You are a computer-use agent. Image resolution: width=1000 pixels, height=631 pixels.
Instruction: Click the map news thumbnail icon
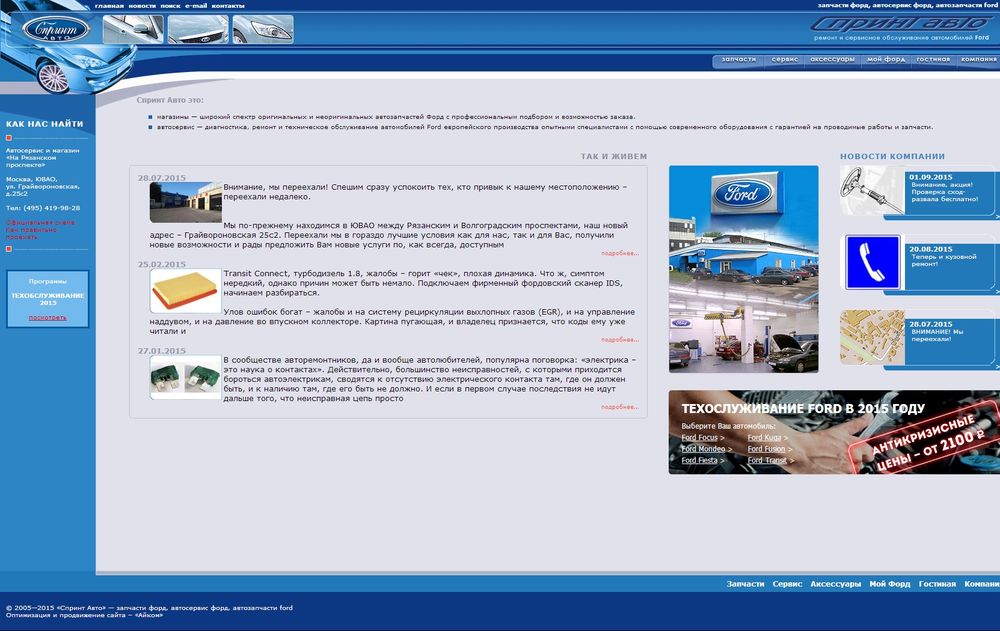pyautogui.click(x=872, y=338)
